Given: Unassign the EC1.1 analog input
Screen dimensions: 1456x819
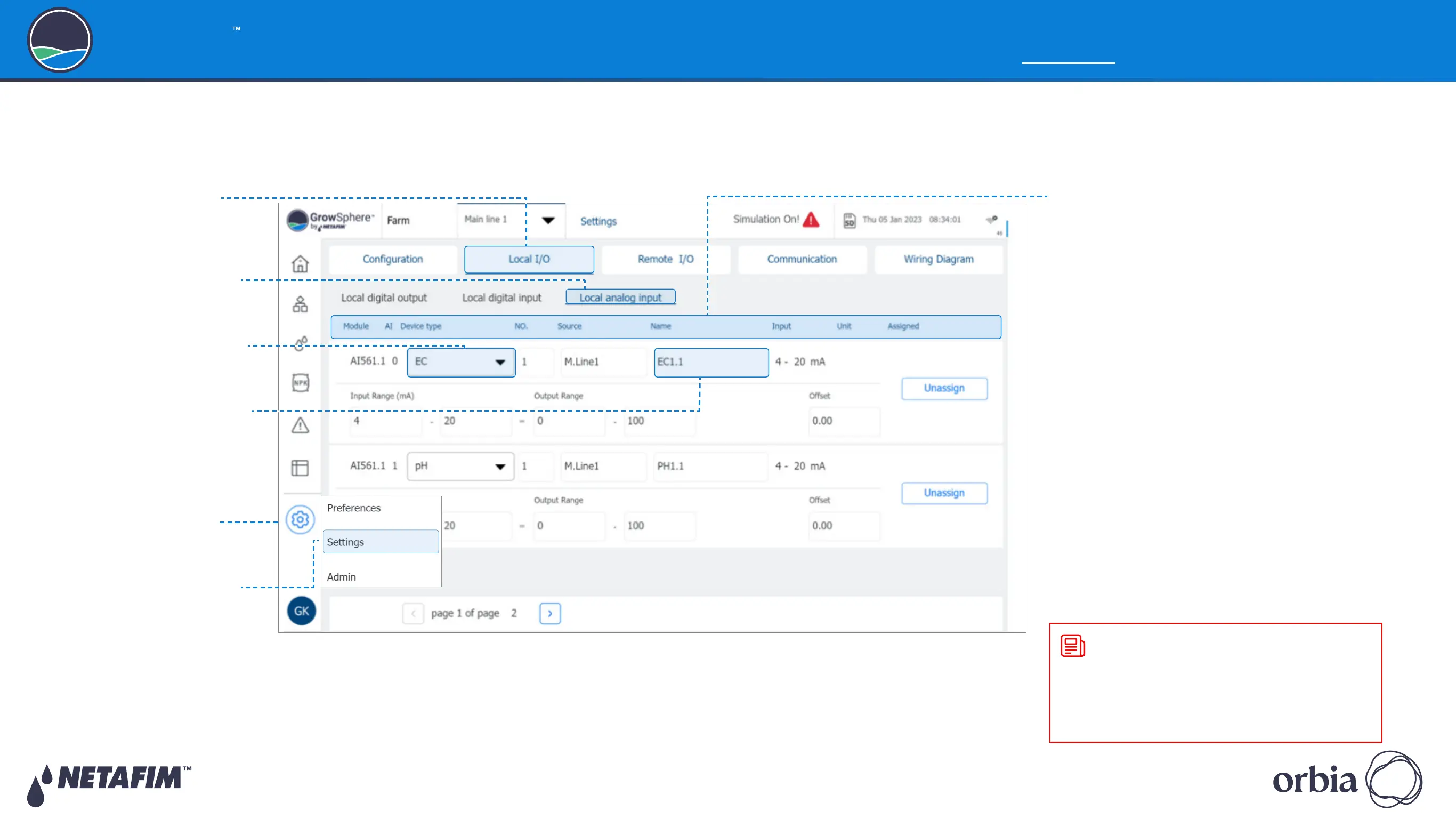Looking at the screenshot, I should pos(944,389).
